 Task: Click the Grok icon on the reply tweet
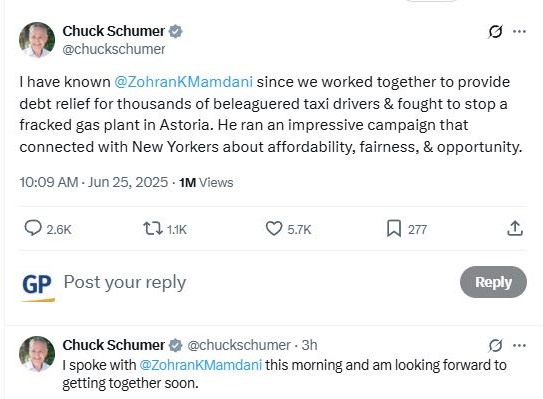[495, 345]
